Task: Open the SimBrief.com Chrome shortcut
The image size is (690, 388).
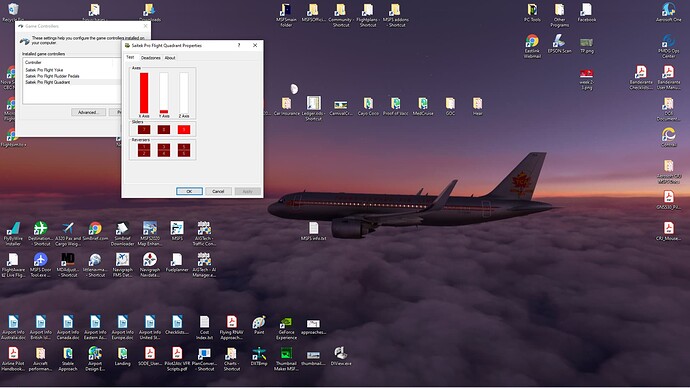Action: 95,232
